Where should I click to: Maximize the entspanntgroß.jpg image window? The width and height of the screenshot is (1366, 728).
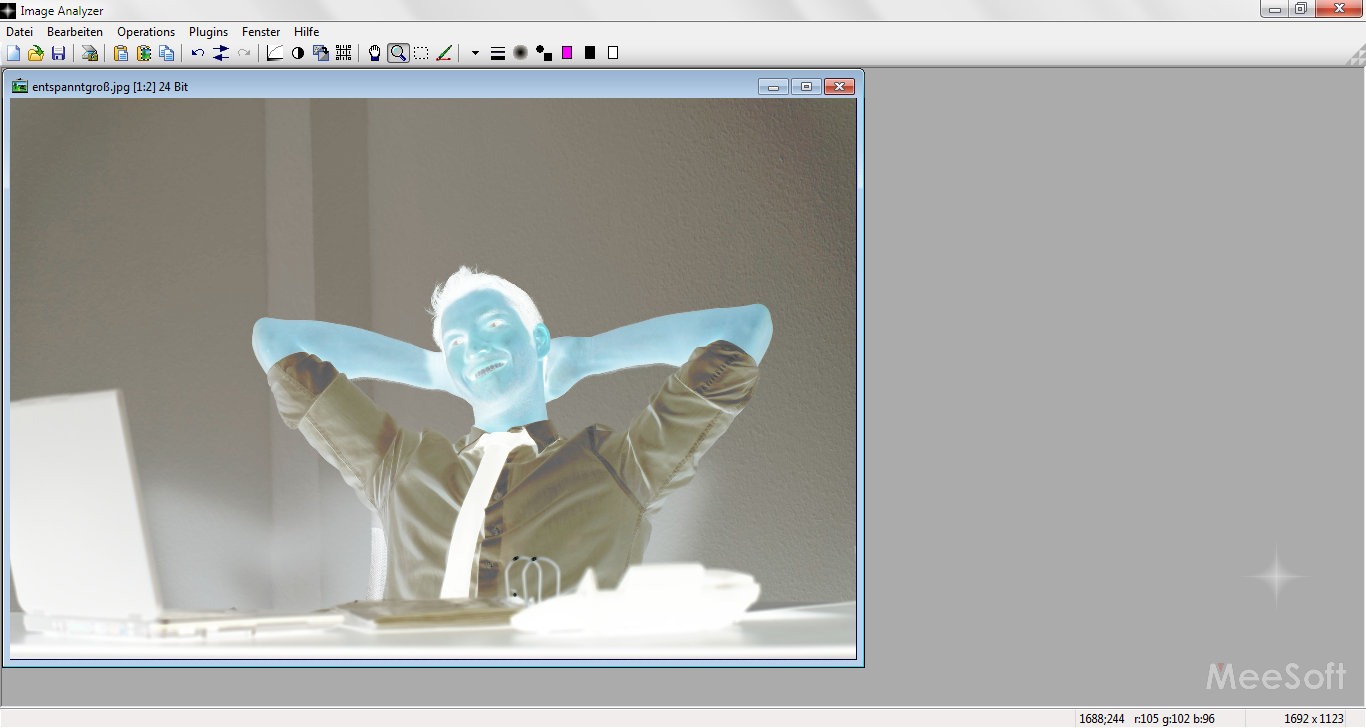coord(806,87)
